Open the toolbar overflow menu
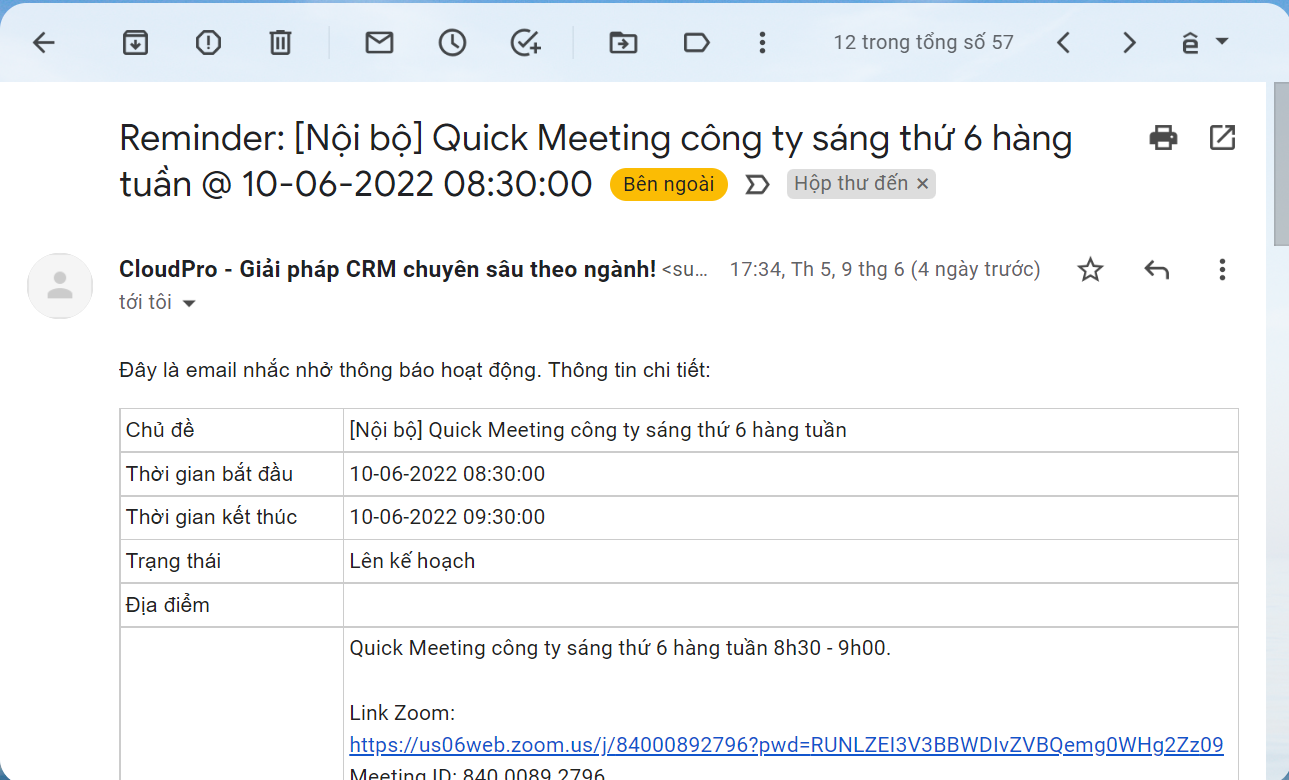Viewport: 1289px width, 780px height. coord(762,42)
